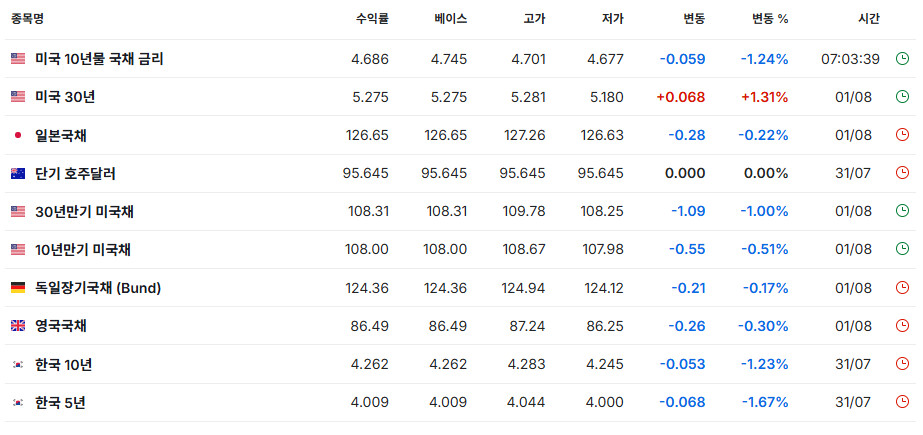Open 10년만기 미국채 details
This screenshot has width=923, height=435.
click(83, 250)
